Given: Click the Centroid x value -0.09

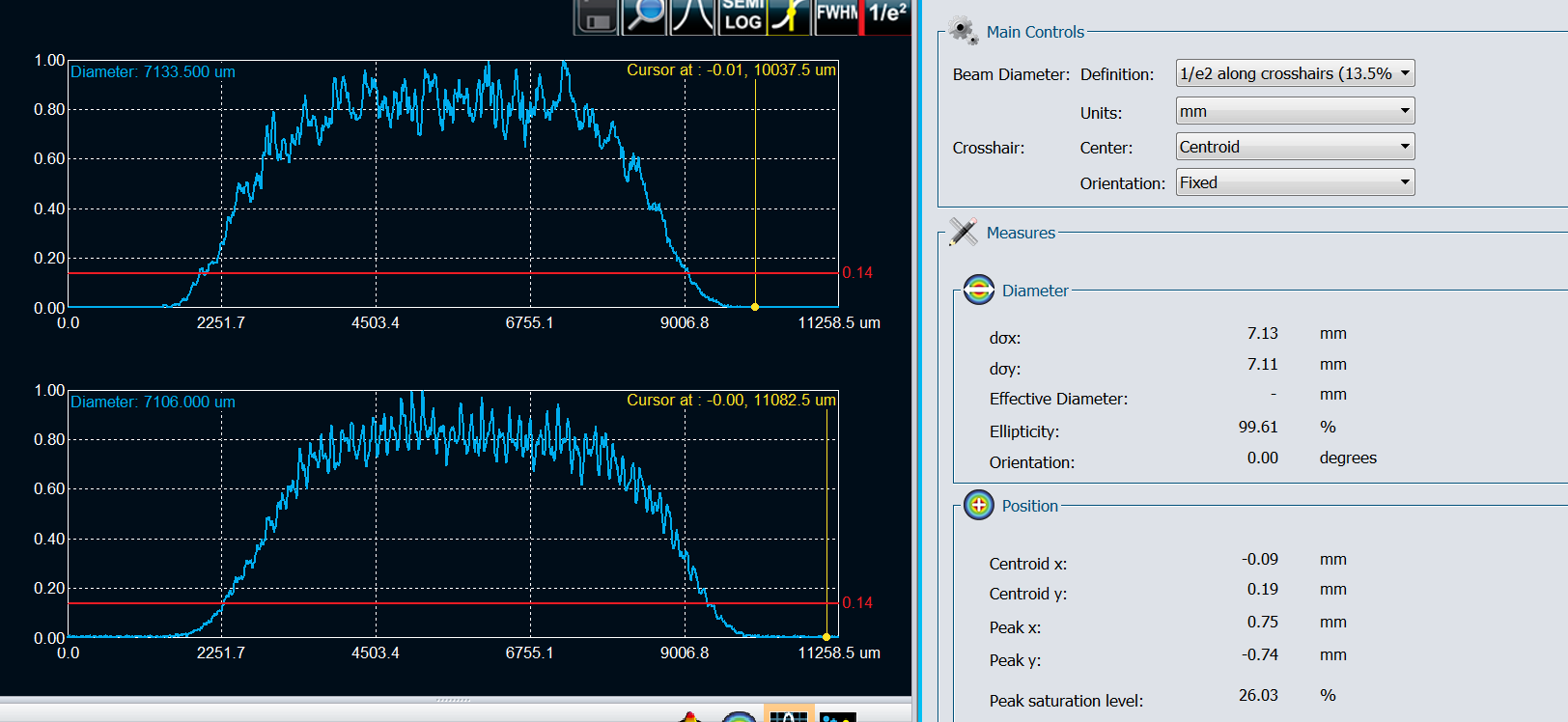Looking at the screenshot, I should (x=1260, y=559).
